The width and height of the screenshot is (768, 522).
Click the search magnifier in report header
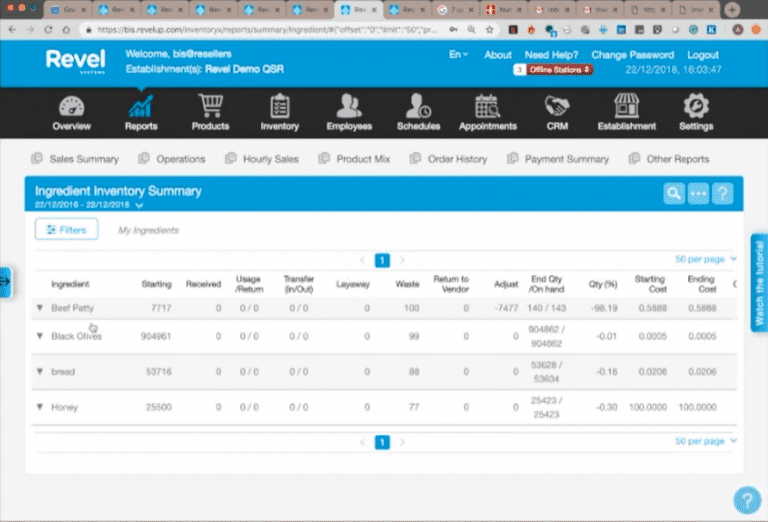(674, 193)
